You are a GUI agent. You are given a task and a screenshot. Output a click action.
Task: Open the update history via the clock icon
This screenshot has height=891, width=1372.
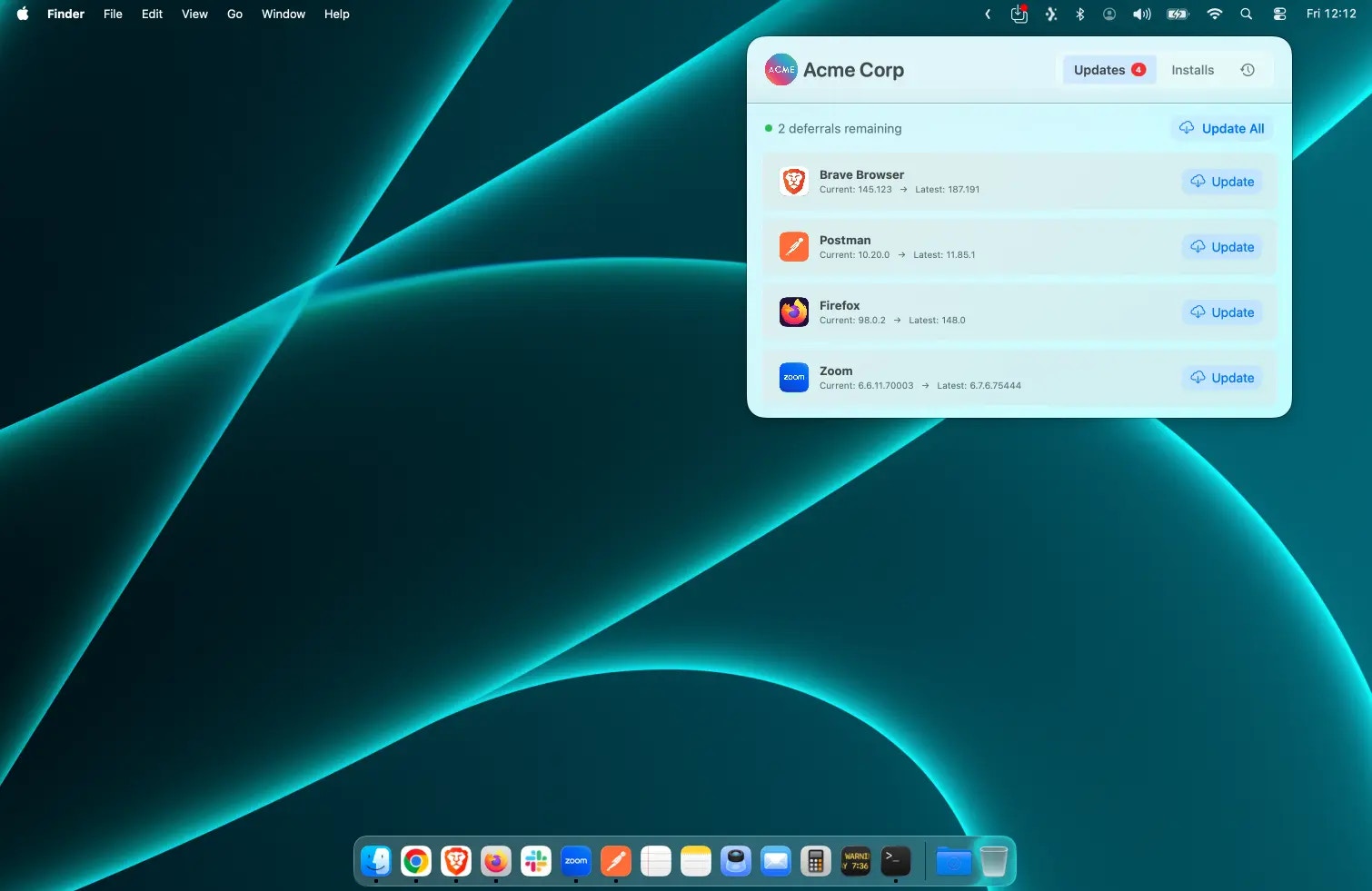(x=1248, y=69)
